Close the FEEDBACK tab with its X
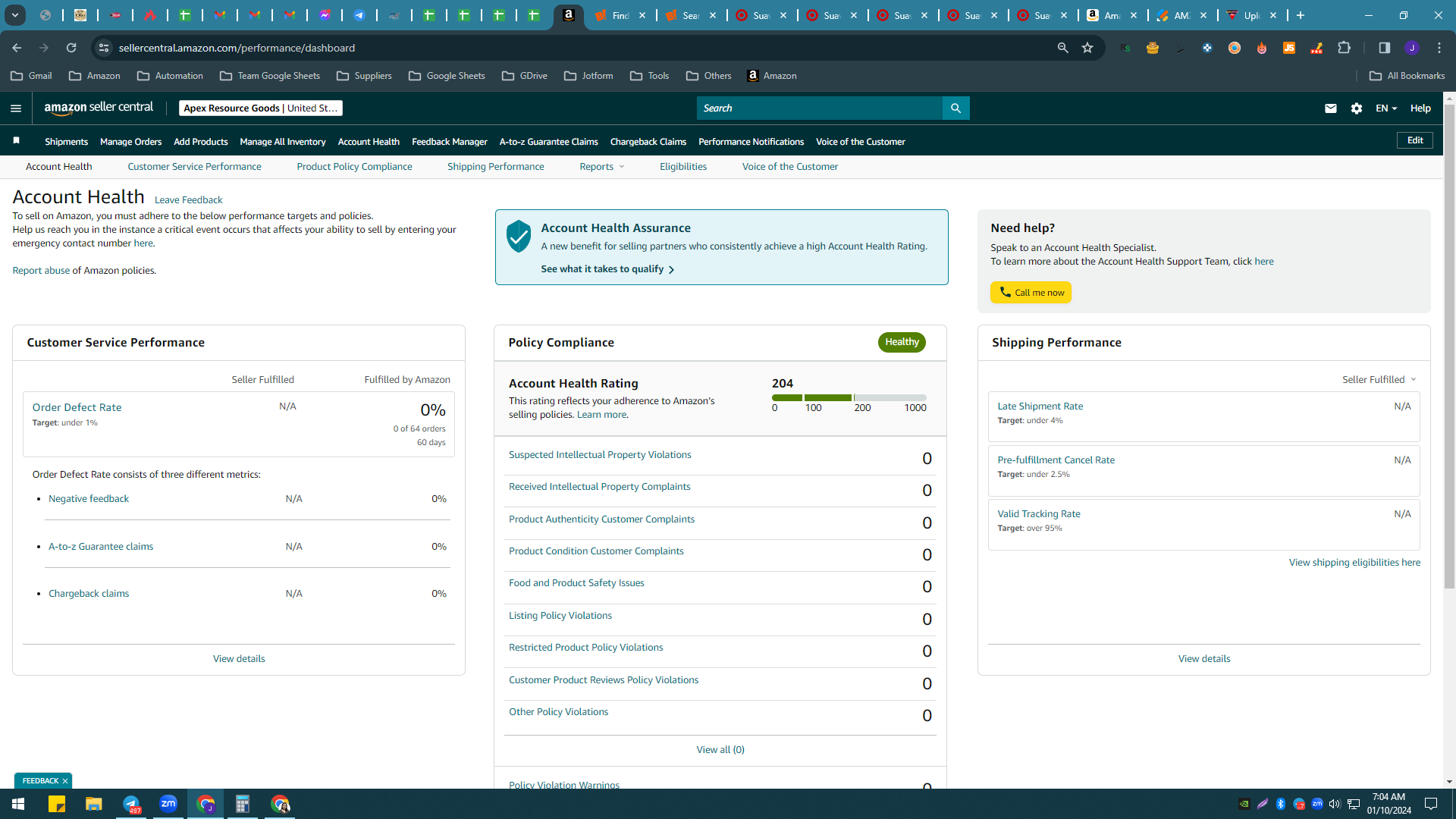The width and height of the screenshot is (1456, 819). pyautogui.click(x=65, y=780)
